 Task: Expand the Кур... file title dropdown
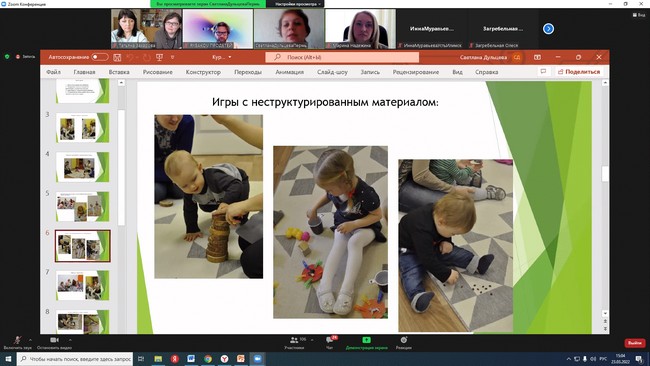[222, 57]
